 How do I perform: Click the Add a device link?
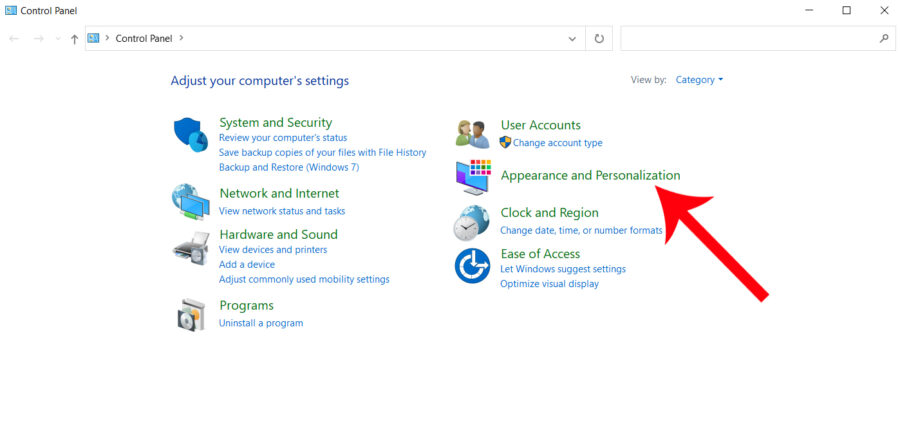click(247, 264)
